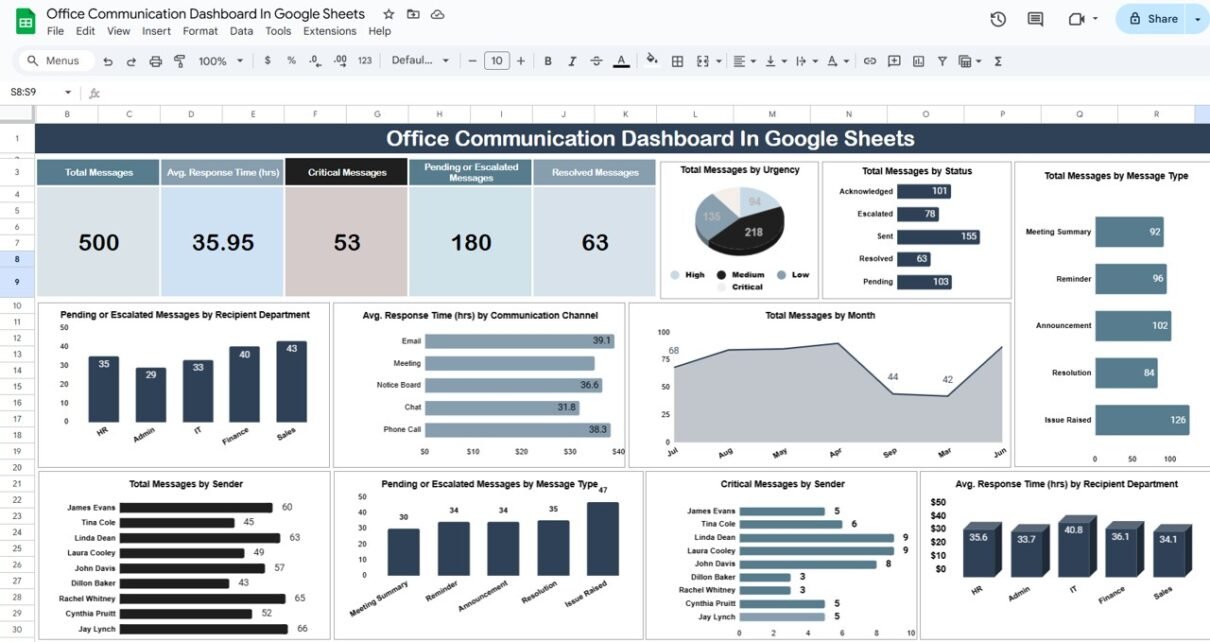Select the Paint format tool

click(180, 61)
